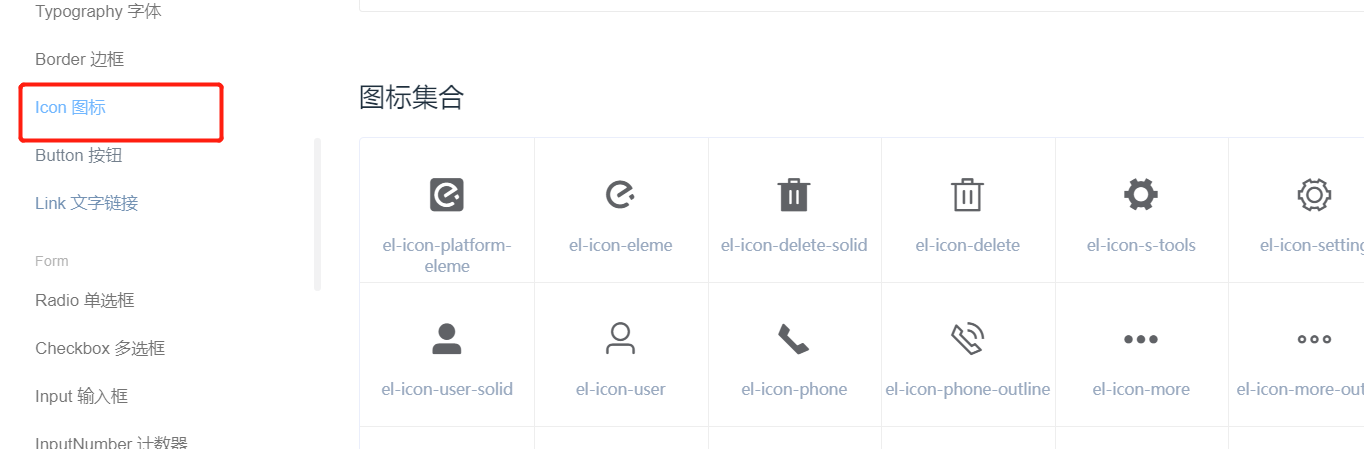Viewport: 1364px width, 449px height.
Task: Go to Button 按钮 page
Action: pyautogui.click(x=78, y=155)
